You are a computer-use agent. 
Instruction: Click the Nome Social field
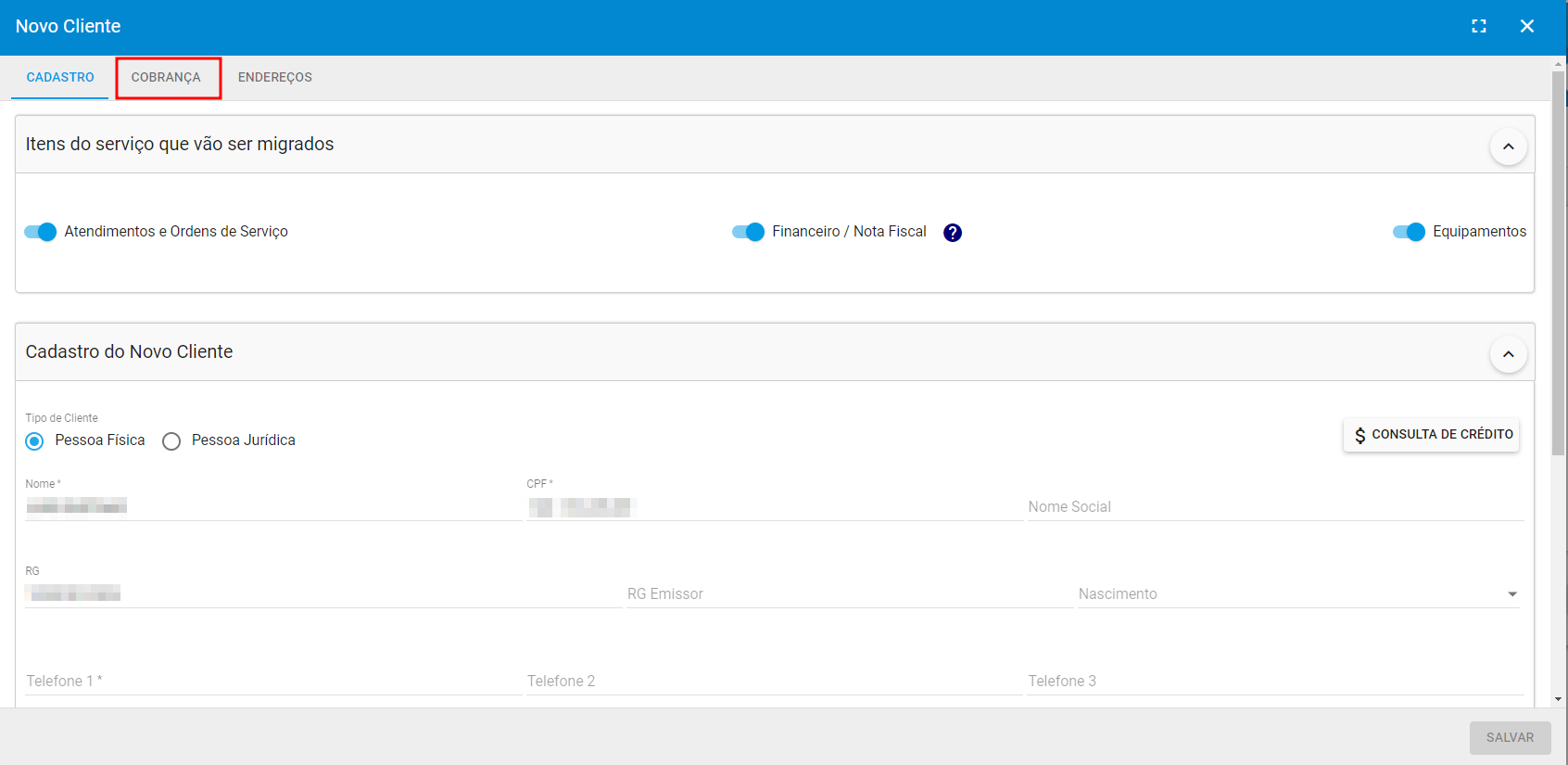(x=1275, y=506)
